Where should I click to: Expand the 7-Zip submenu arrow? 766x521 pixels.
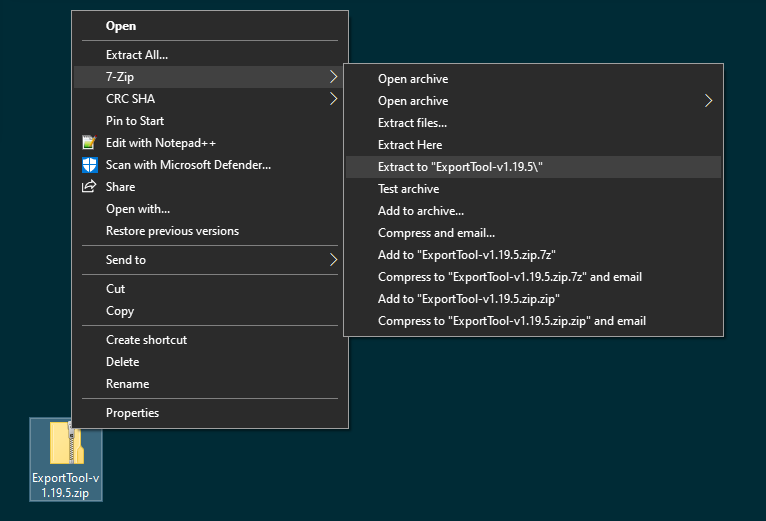332,77
